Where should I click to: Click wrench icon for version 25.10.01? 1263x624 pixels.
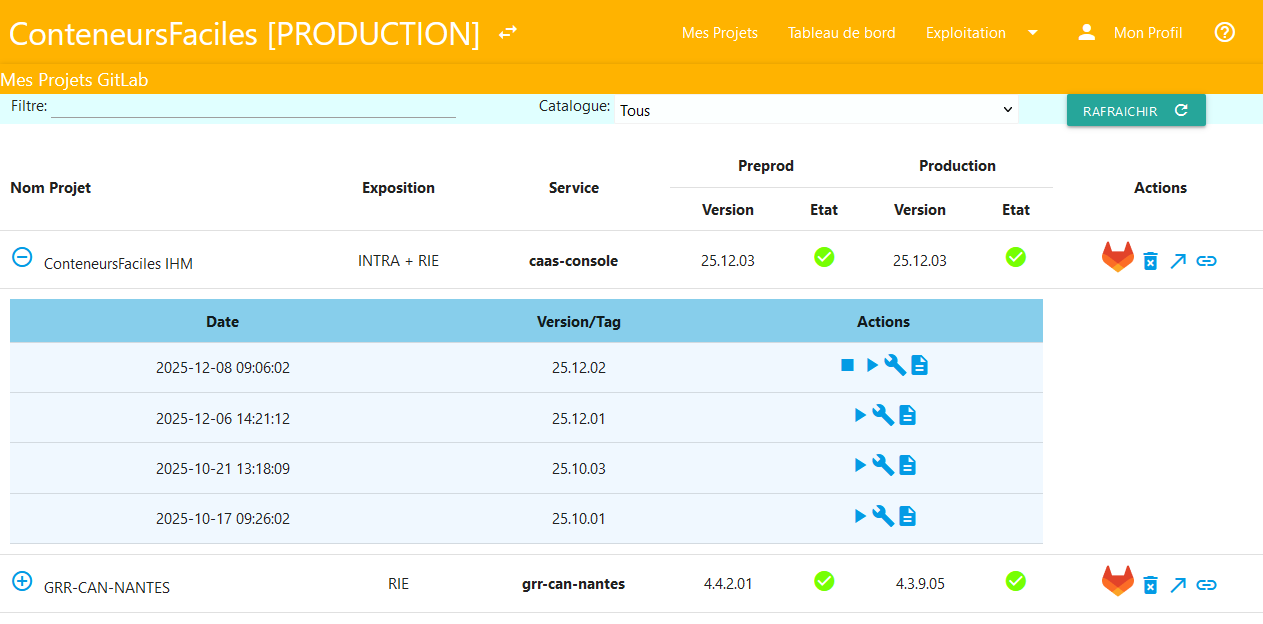coord(883,516)
